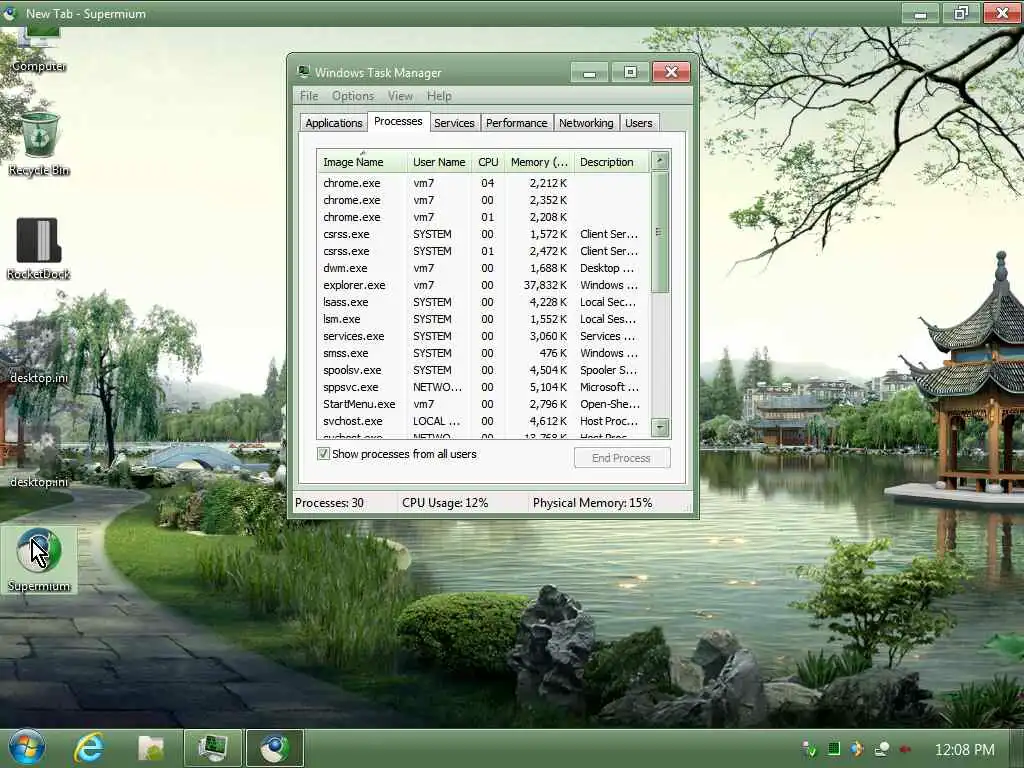The image size is (1024, 768).
Task: Select the dwm.exe process row
Action: 483,268
